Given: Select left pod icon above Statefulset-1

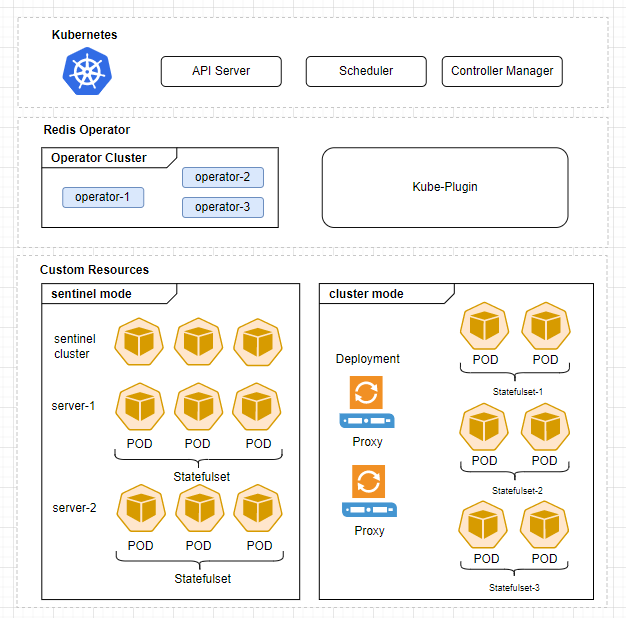Looking at the screenshot, I should (x=484, y=326).
